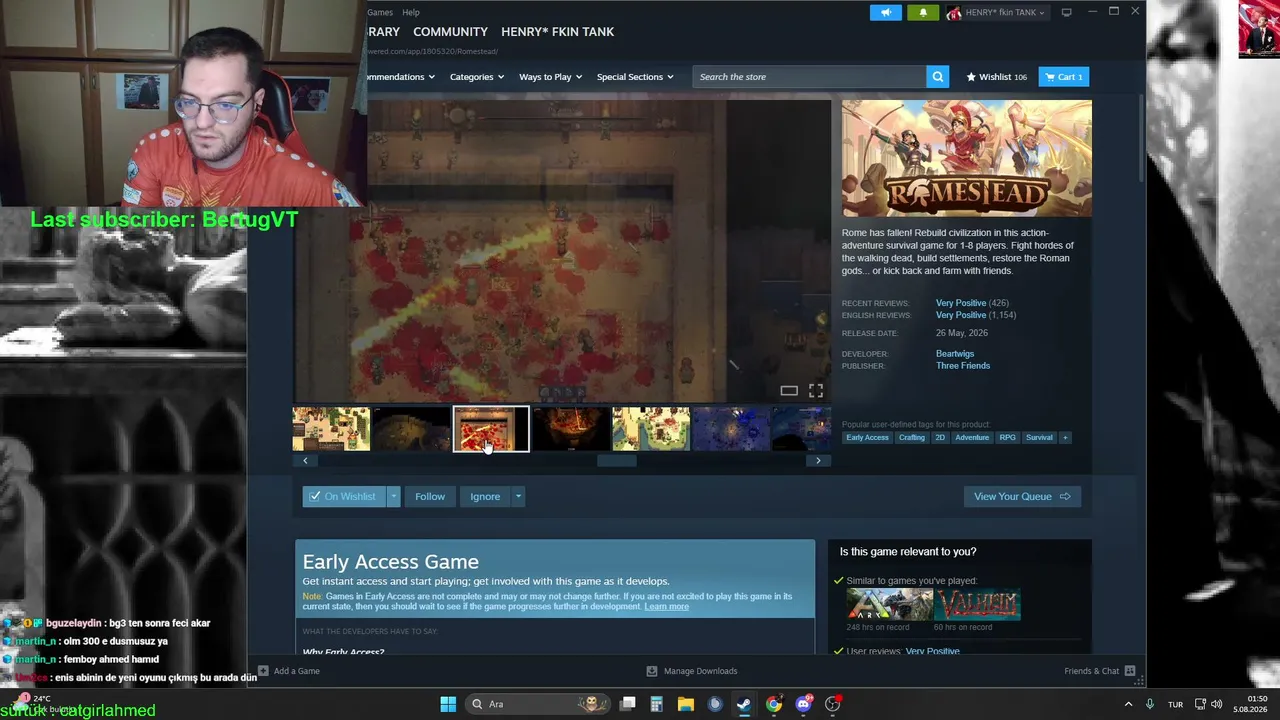Select the Survival tag
The image size is (1280, 720).
coord(1039,437)
